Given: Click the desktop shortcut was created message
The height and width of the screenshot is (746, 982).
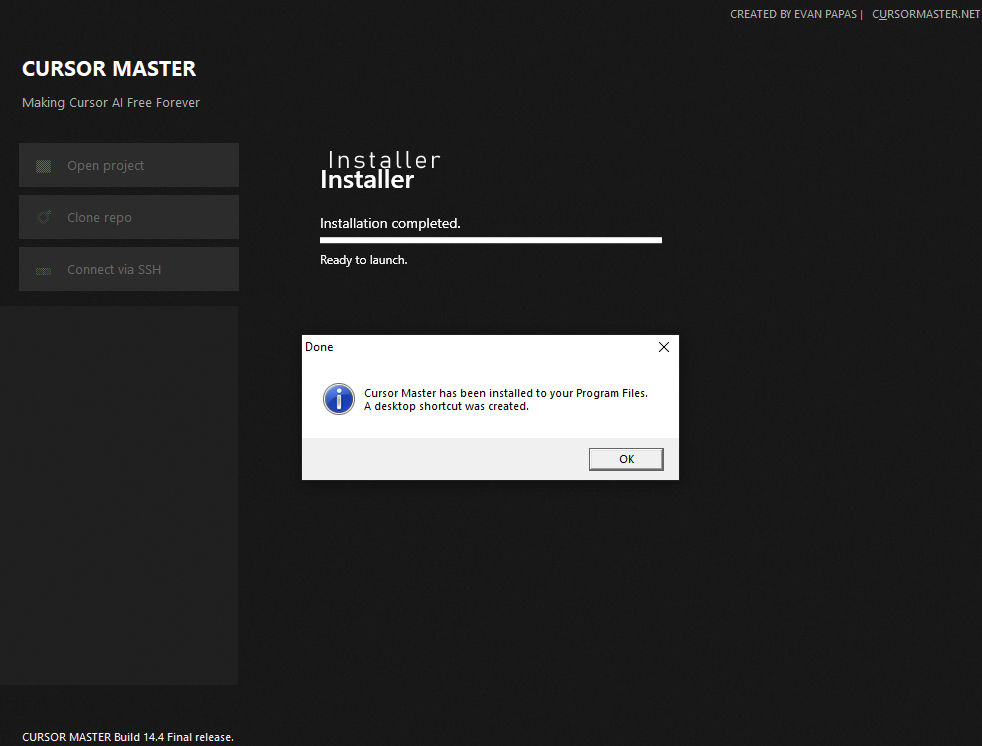Looking at the screenshot, I should [x=447, y=407].
